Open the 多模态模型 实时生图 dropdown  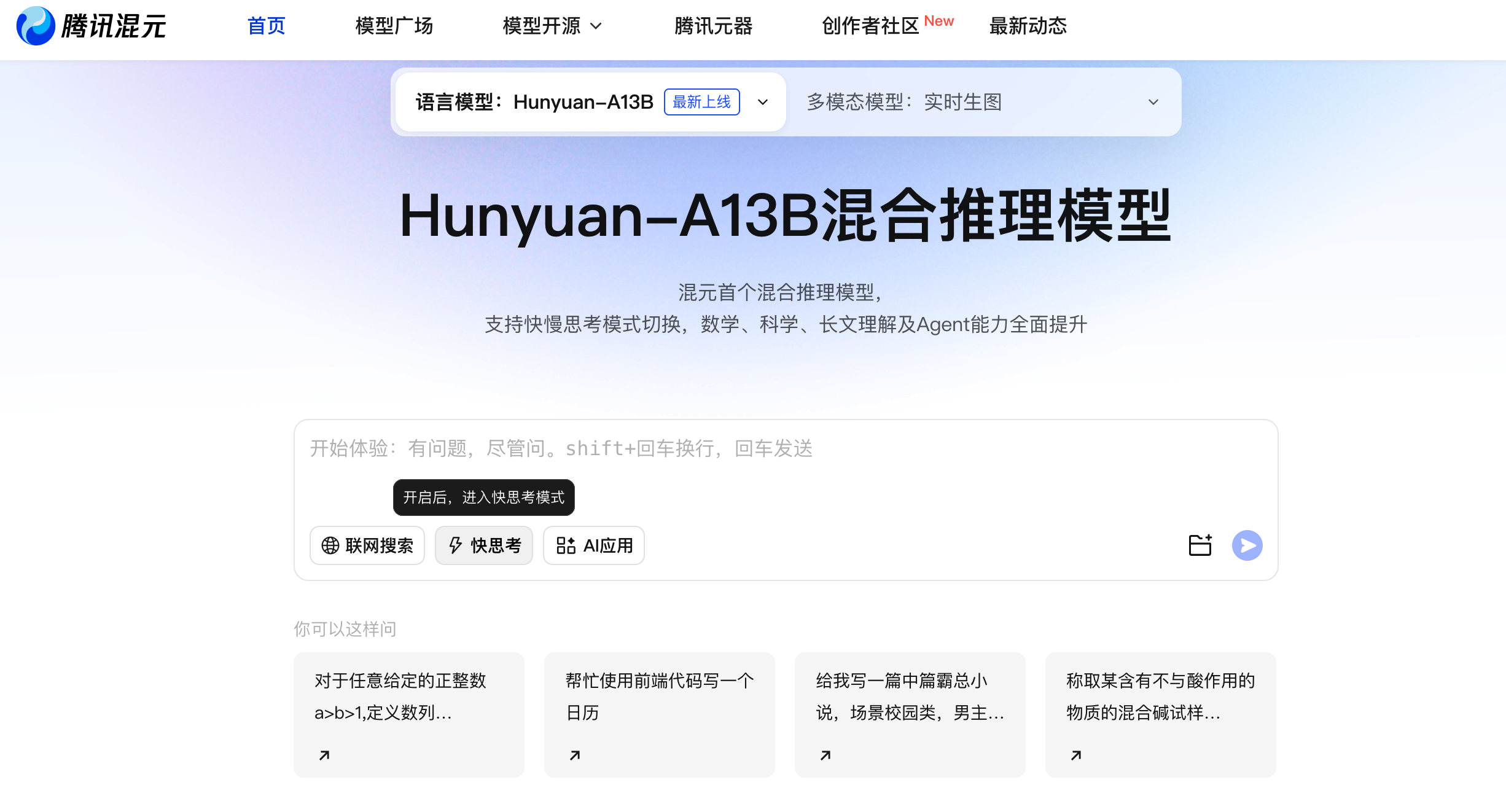1153,102
